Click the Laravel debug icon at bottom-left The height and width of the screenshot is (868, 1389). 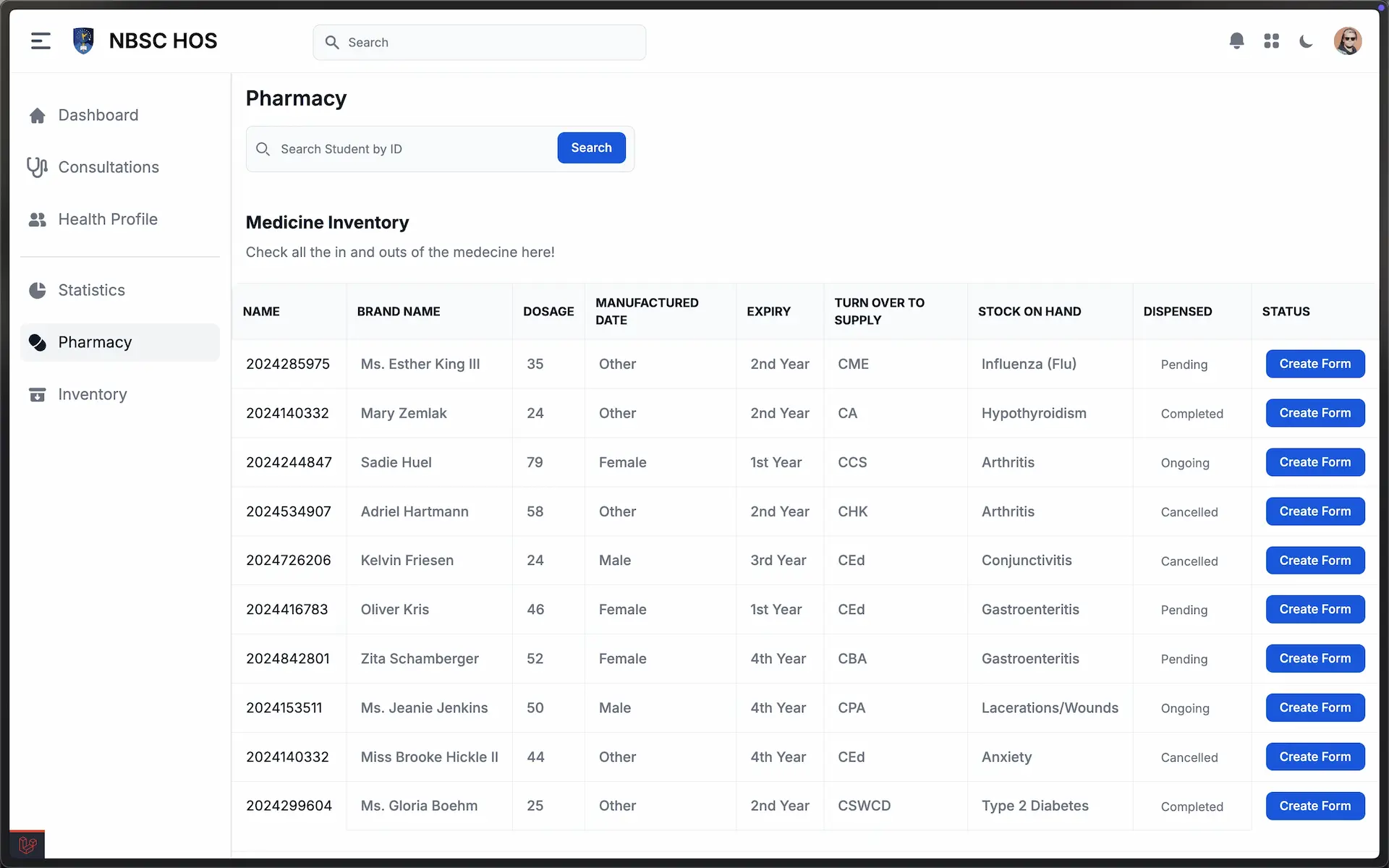pos(27,844)
